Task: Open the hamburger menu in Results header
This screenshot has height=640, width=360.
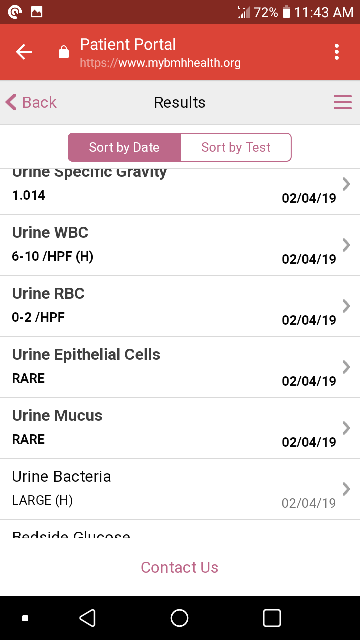Action: click(x=343, y=102)
